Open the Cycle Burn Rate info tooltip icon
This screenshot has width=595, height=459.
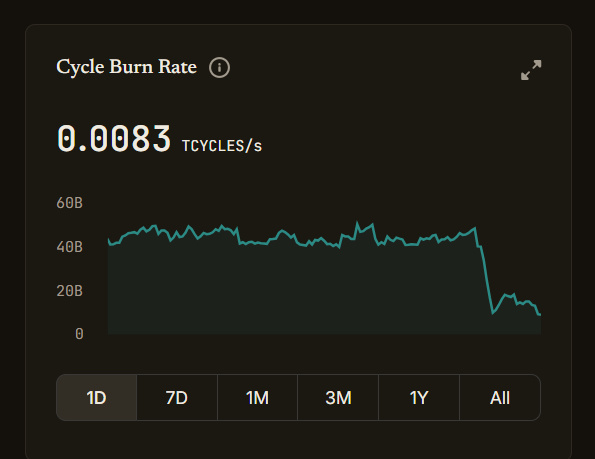click(219, 68)
